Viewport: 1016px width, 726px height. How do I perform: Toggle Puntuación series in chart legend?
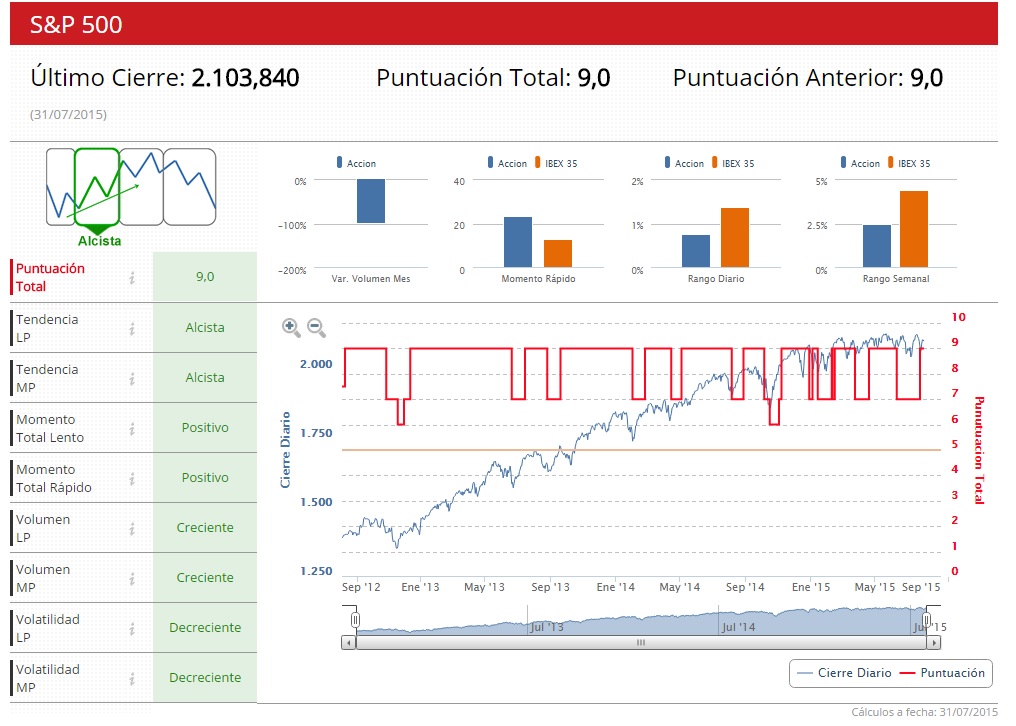pos(943,673)
